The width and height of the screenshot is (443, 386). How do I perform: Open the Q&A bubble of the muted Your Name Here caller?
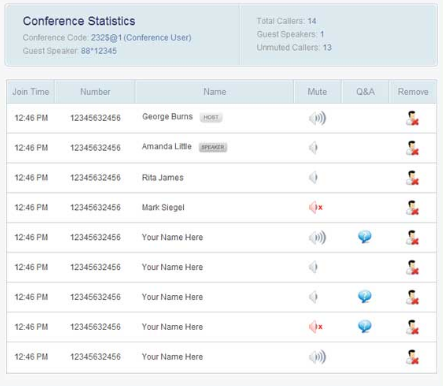click(x=365, y=327)
